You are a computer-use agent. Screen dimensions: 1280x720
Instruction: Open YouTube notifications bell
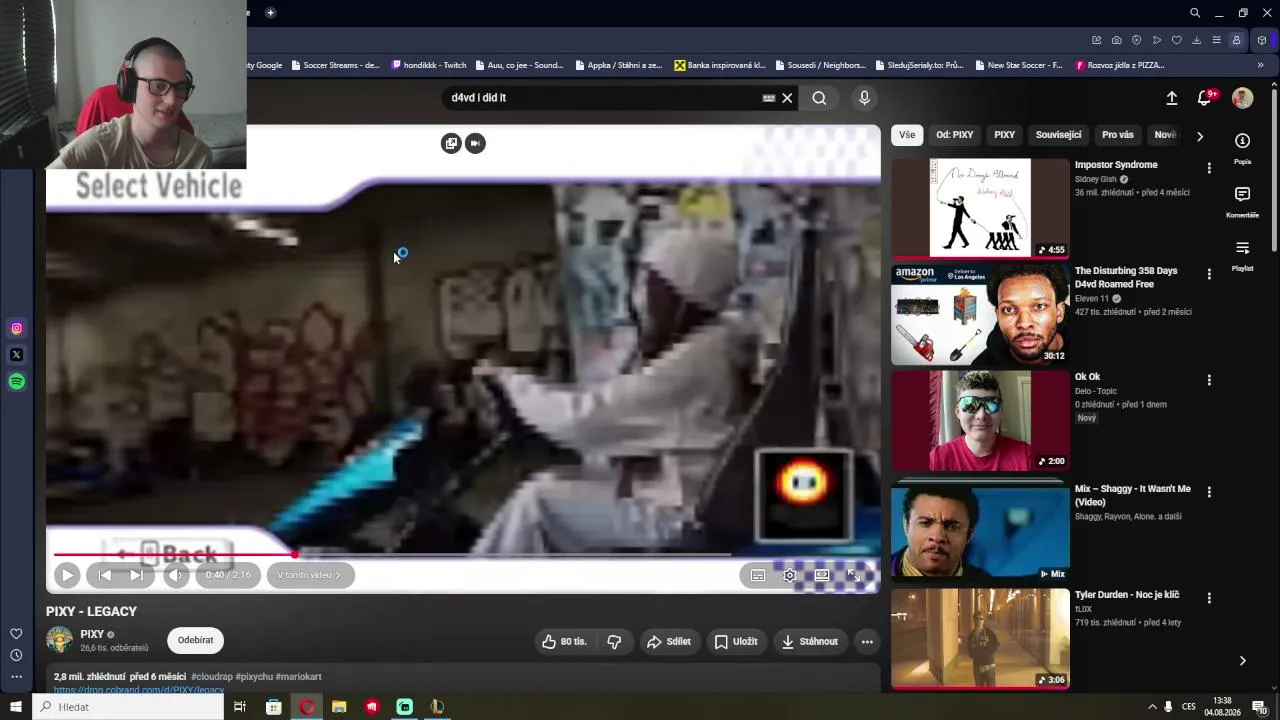(1205, 98)
